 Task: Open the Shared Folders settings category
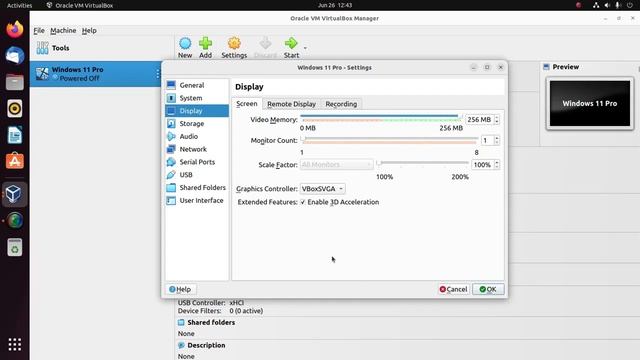coord(197,187)
